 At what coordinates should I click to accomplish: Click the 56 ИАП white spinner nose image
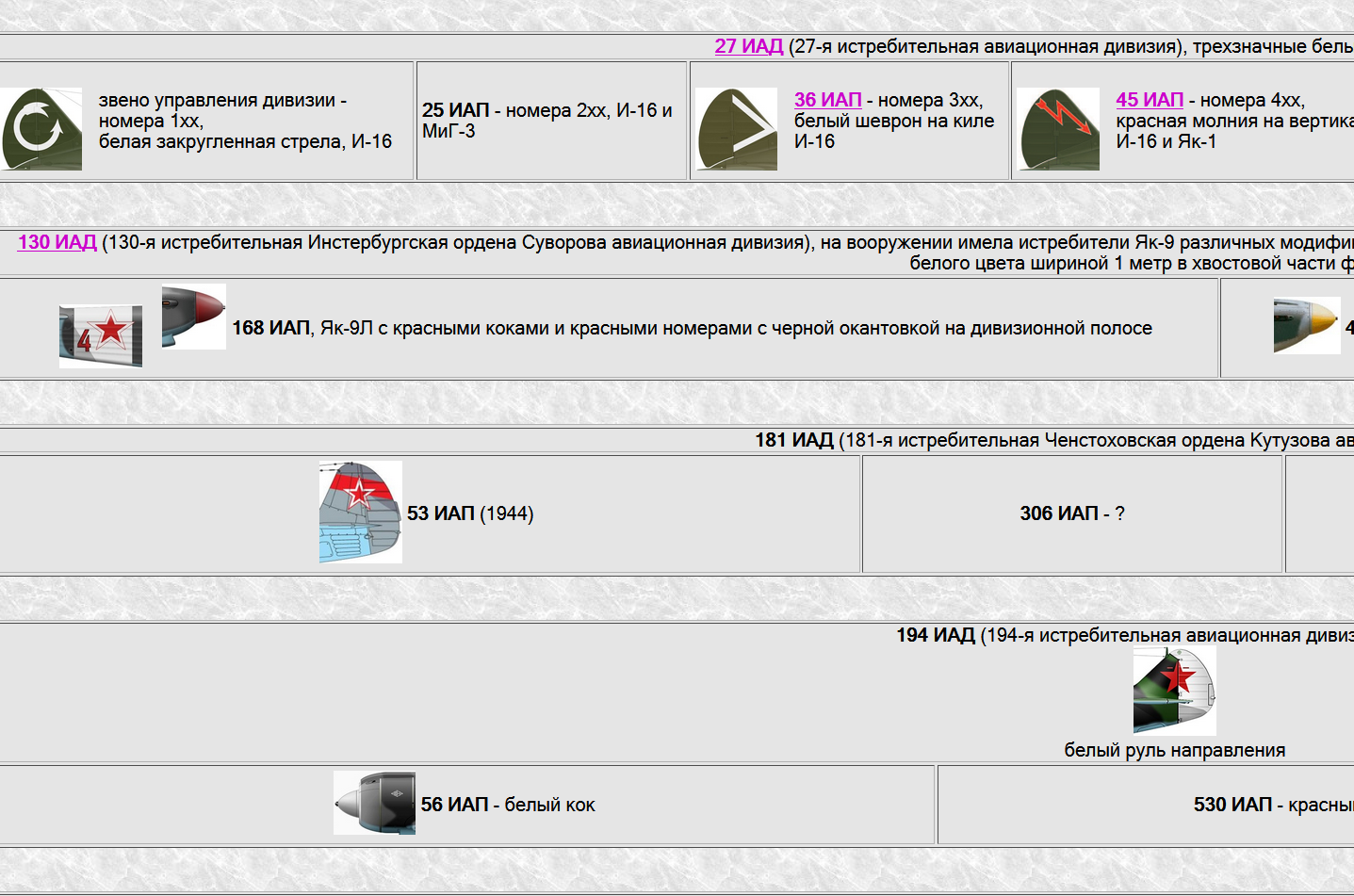tap(374, 803)
